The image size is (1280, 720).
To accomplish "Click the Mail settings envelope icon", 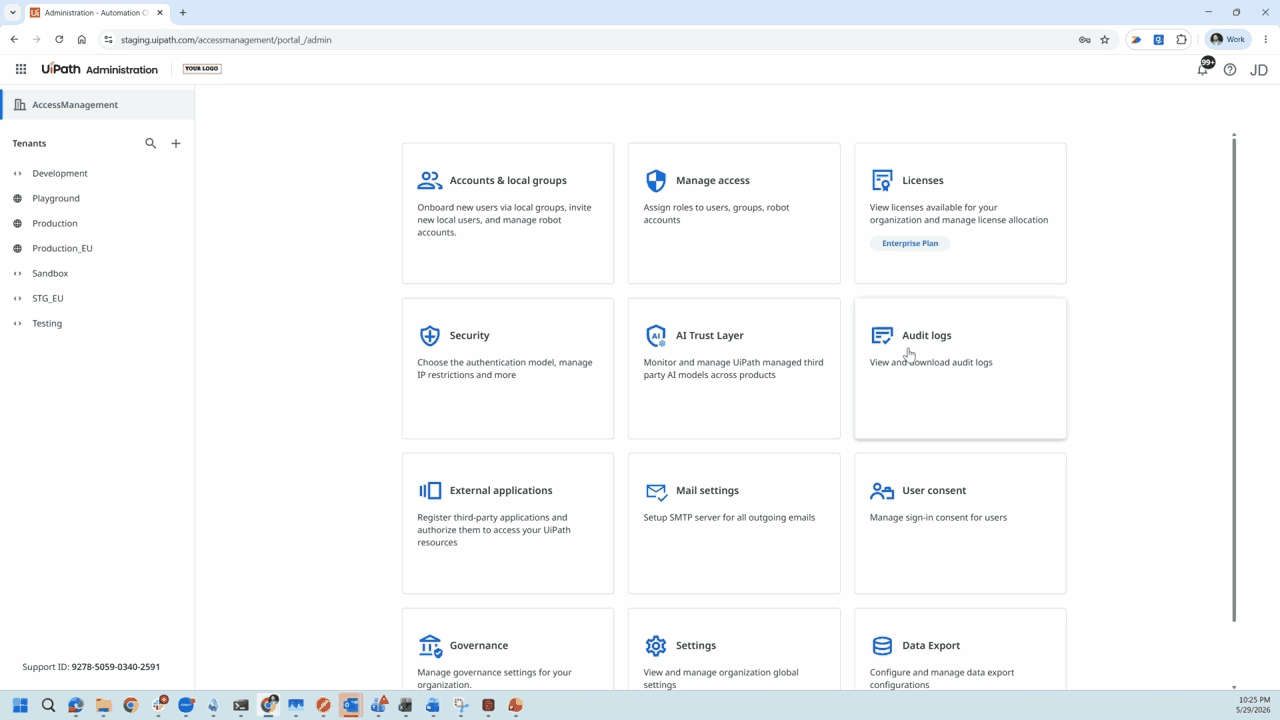I will [x=656, y=491].
